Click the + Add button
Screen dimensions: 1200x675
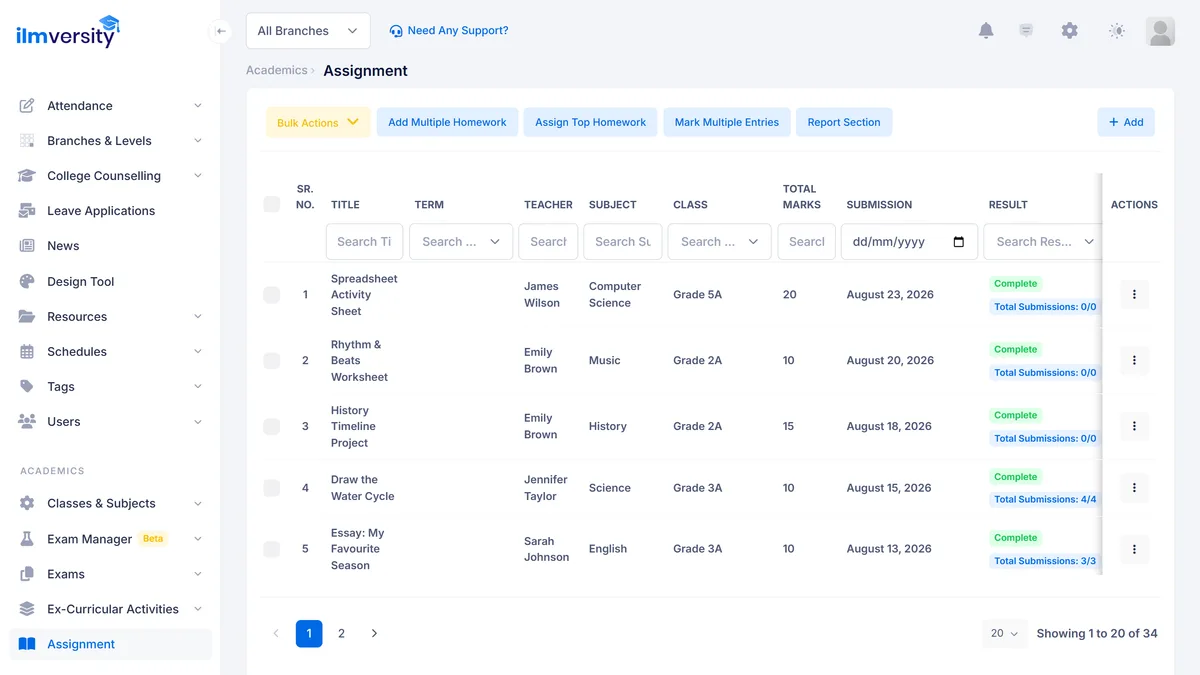click(1126, 122)
